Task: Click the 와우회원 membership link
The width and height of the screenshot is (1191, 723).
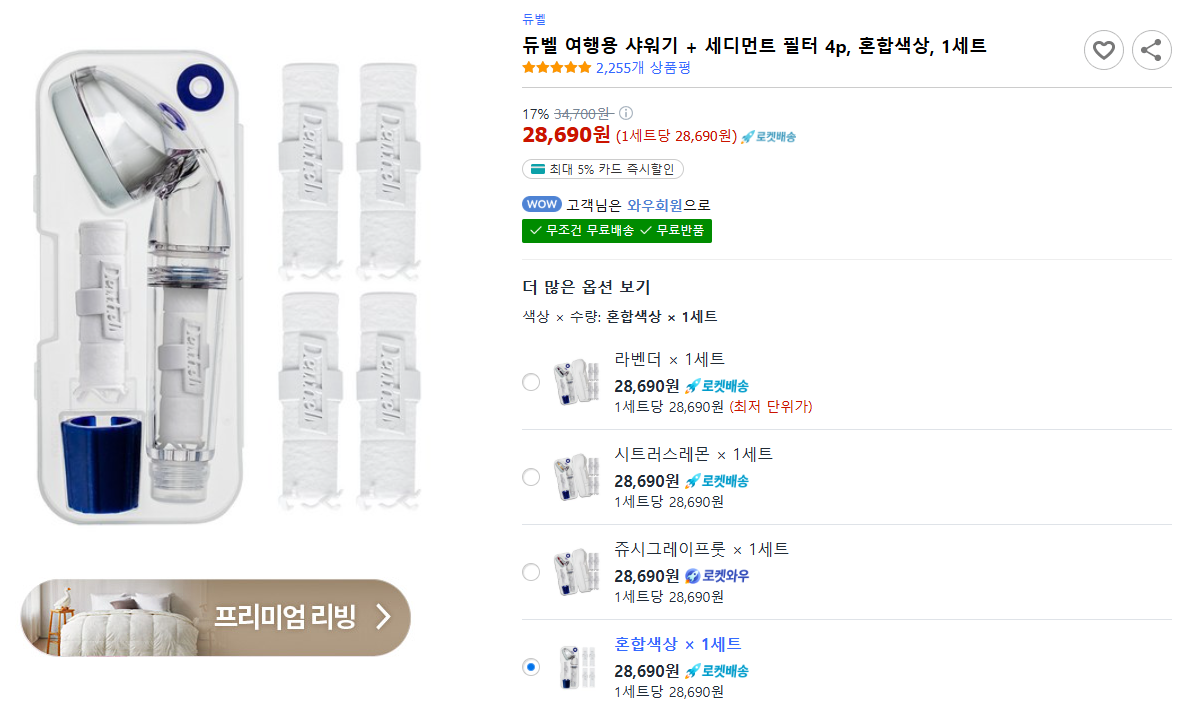Action: click(655, 205)
